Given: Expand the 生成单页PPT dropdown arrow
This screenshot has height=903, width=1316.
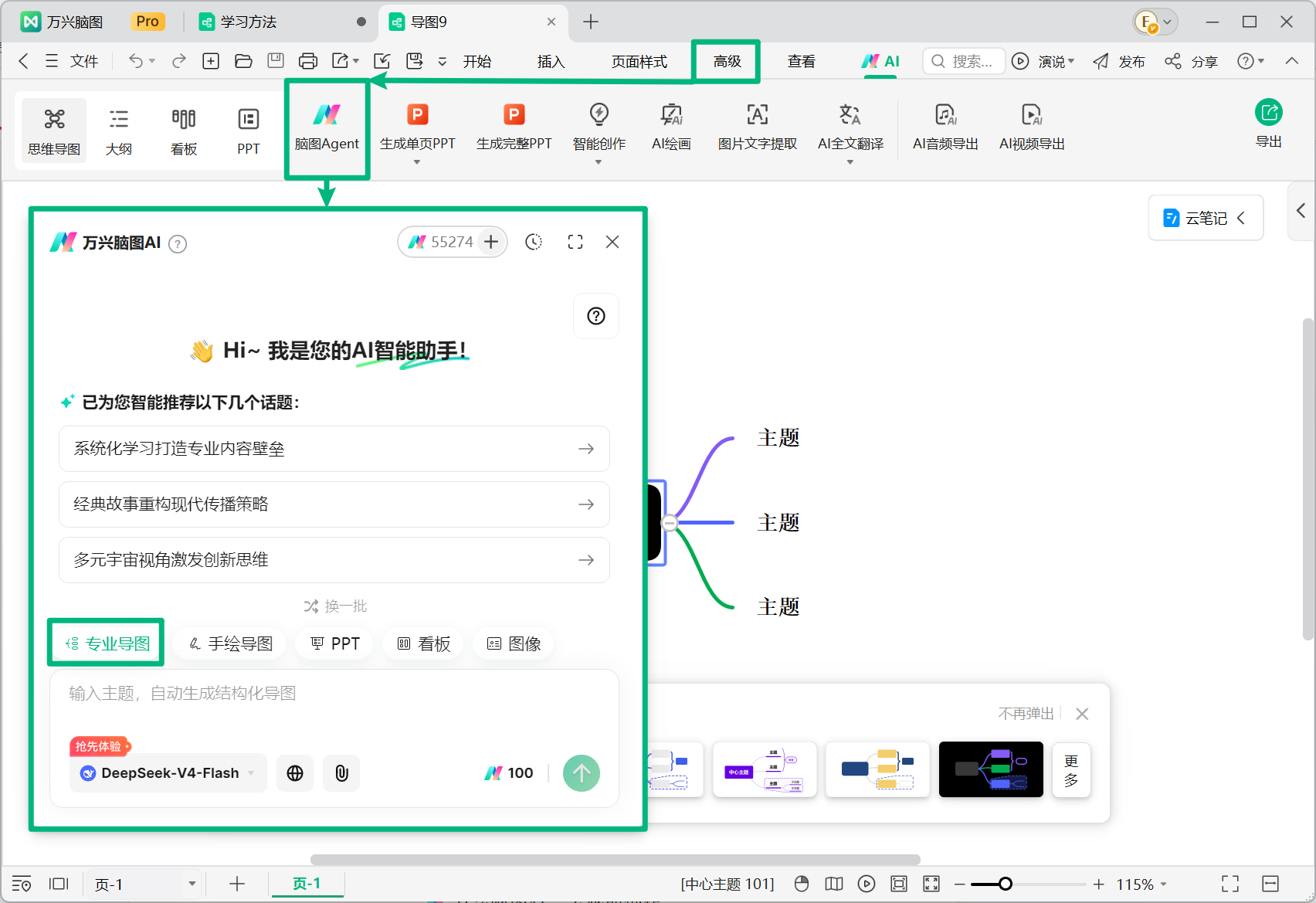Looking at the screenshot, I should [417, 162].
